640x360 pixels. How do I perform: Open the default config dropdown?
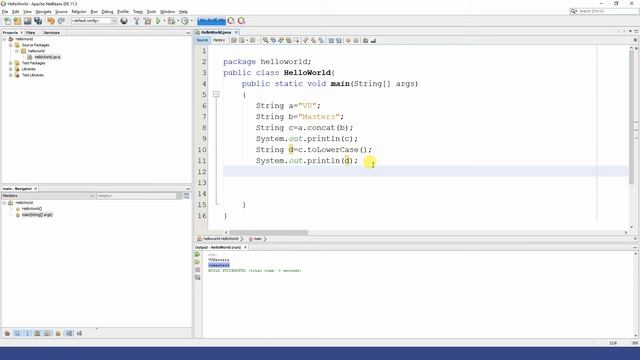coord(94,21)
